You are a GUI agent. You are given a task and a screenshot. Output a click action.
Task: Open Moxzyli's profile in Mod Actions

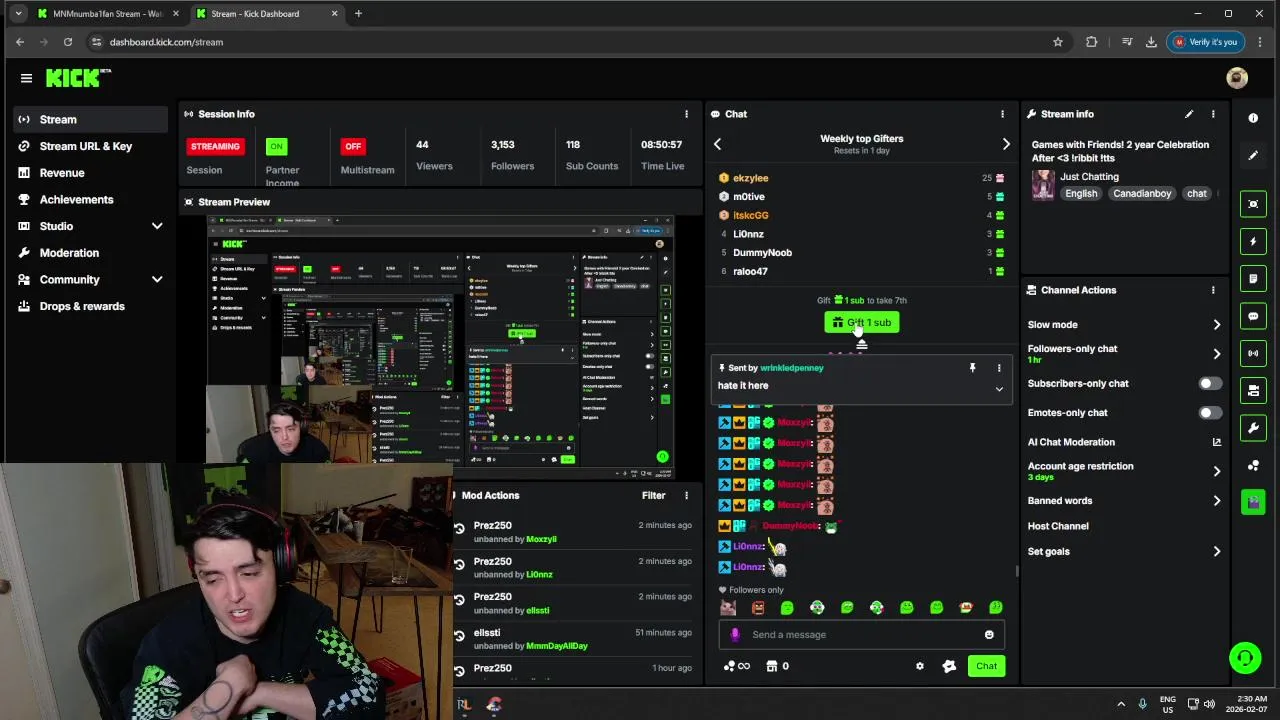point(541,539)
